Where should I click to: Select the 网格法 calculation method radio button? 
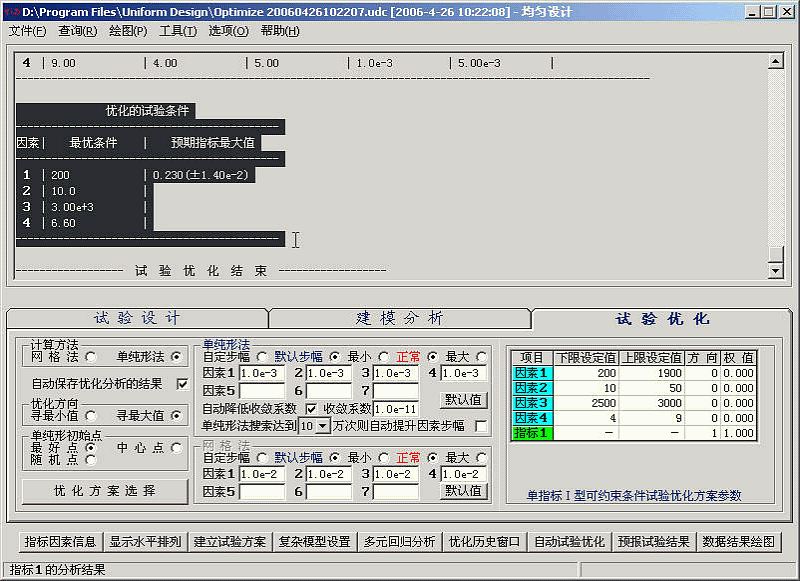click(91, 356)
